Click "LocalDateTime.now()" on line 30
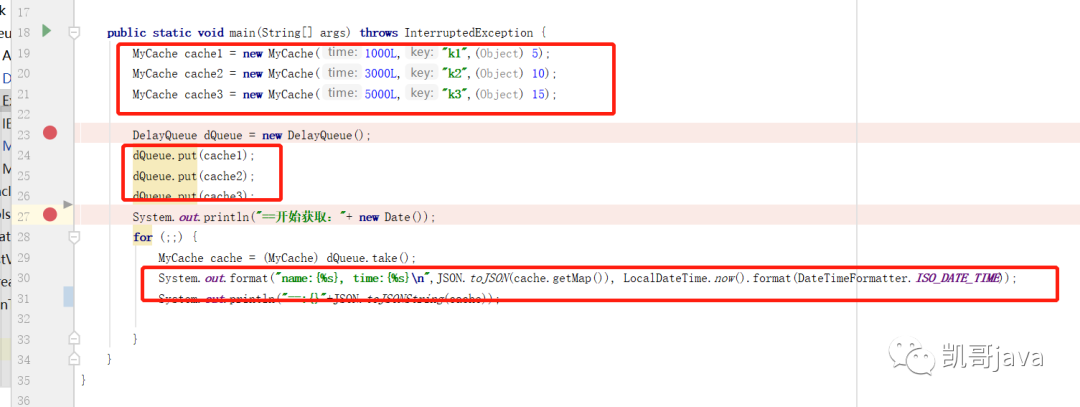The image size is (1080, 407). 685,278
